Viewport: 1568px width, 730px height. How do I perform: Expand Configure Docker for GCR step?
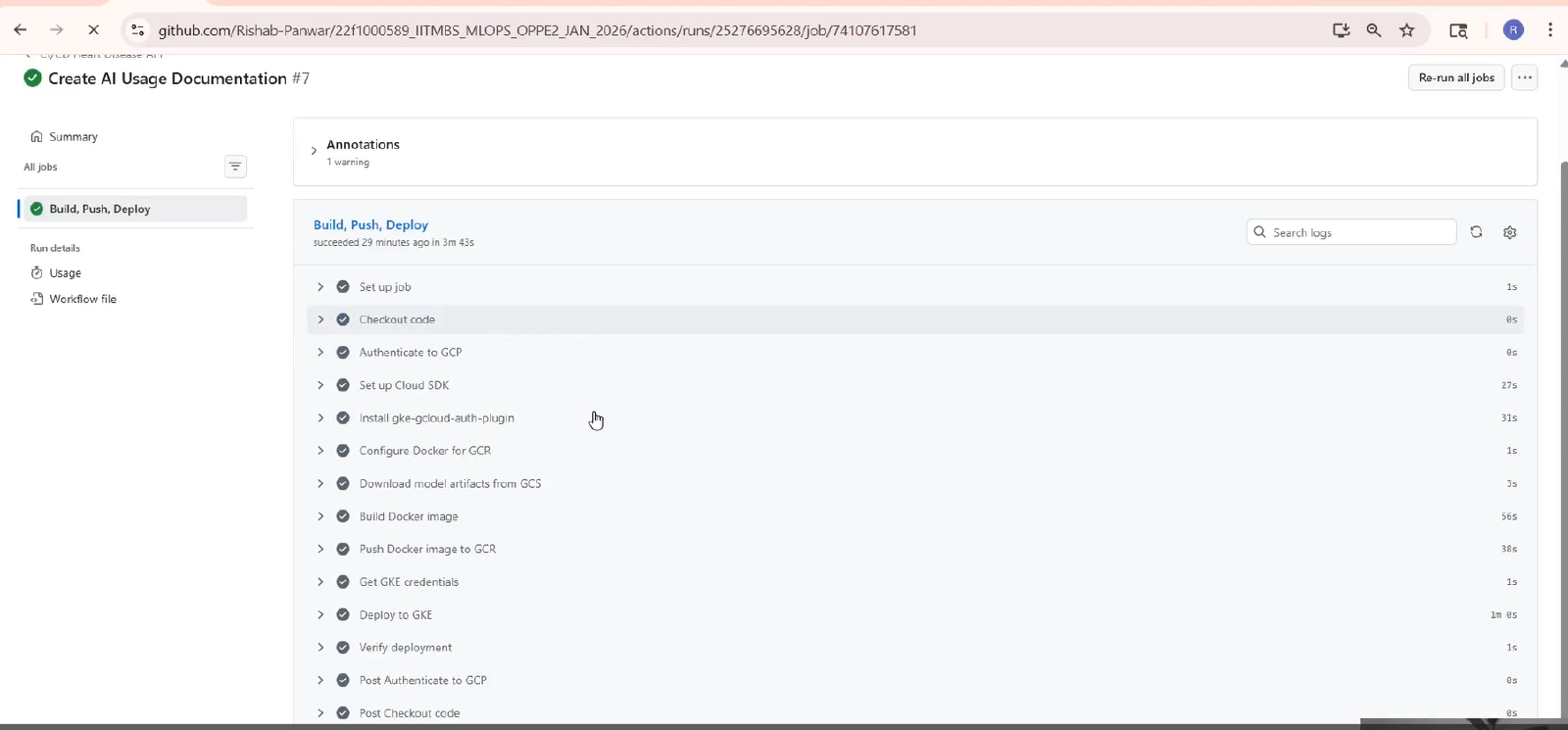click(320, 451)
